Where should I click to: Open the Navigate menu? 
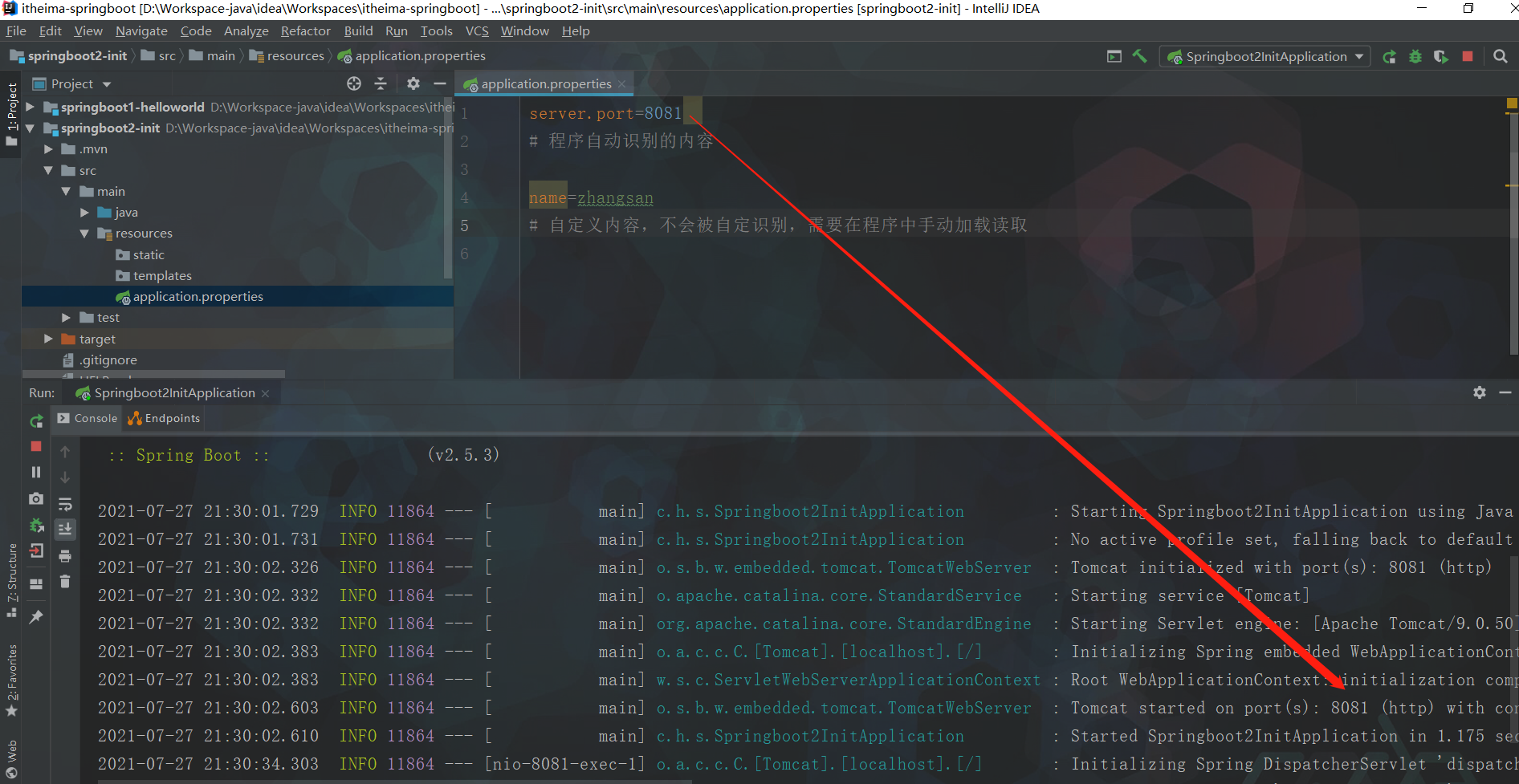point(141,30)
